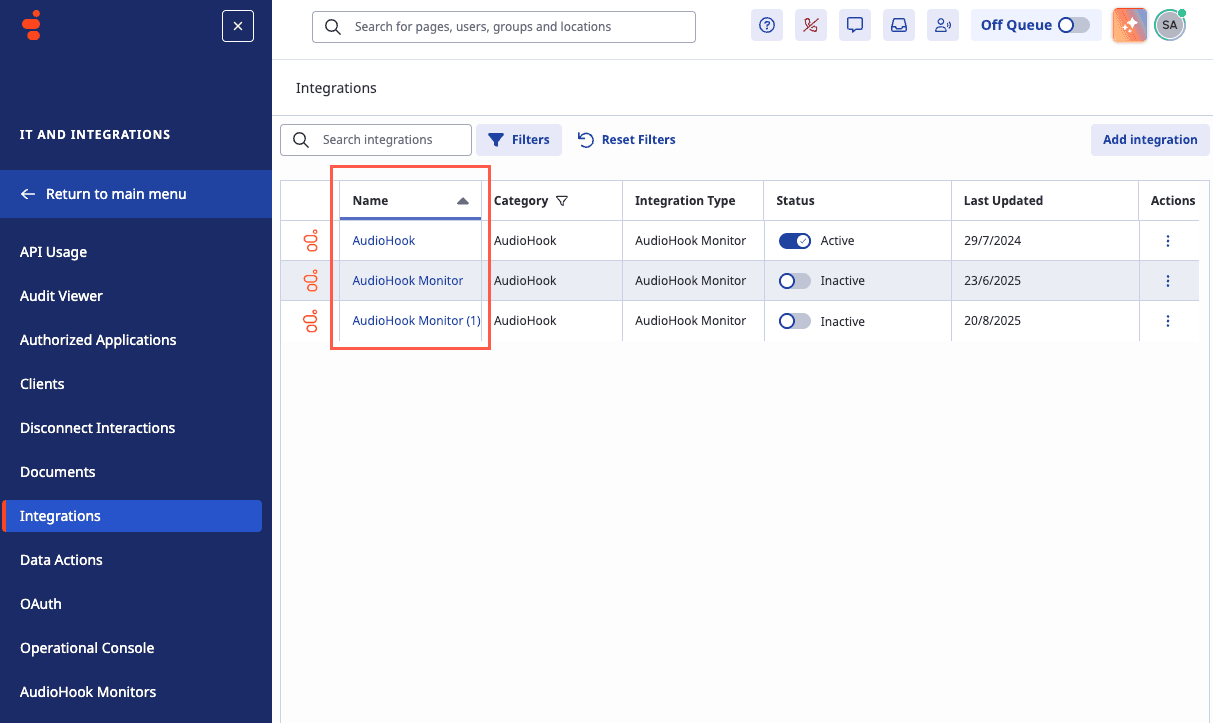Open the inbox tray icon
This screenshot has height=723, width=1213.
click(x=899, y=26)
